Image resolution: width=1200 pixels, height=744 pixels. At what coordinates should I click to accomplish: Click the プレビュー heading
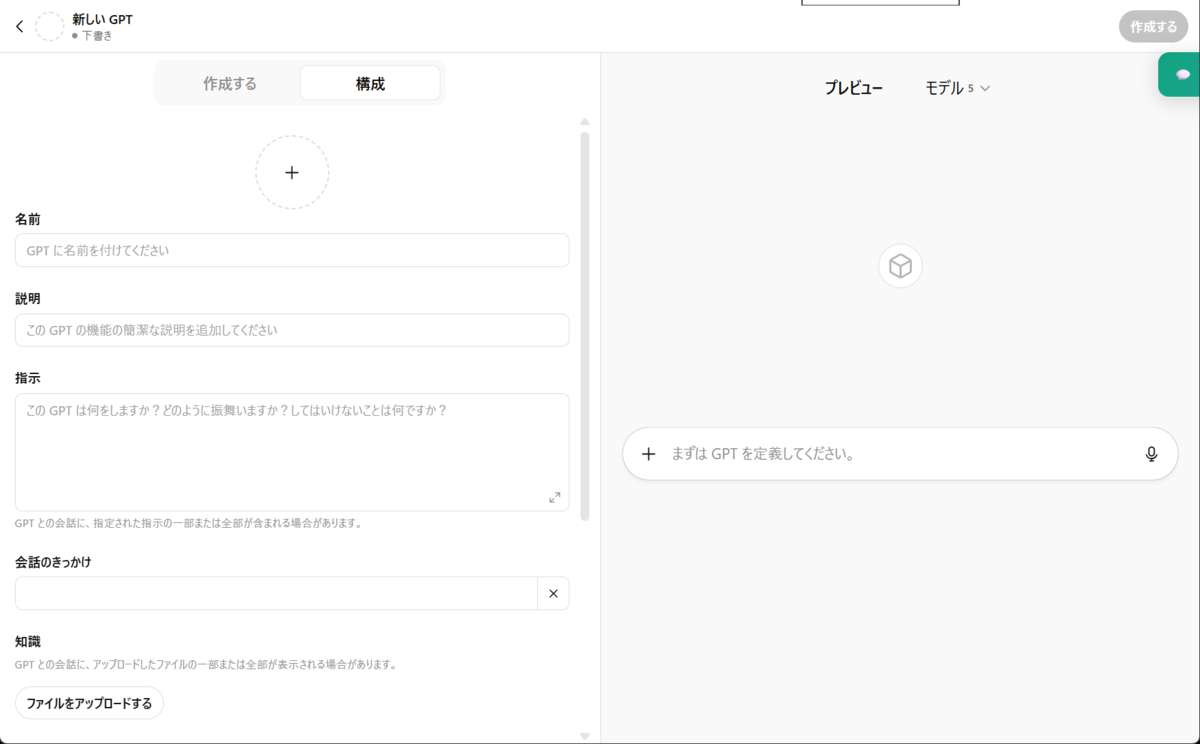point(853,88)
